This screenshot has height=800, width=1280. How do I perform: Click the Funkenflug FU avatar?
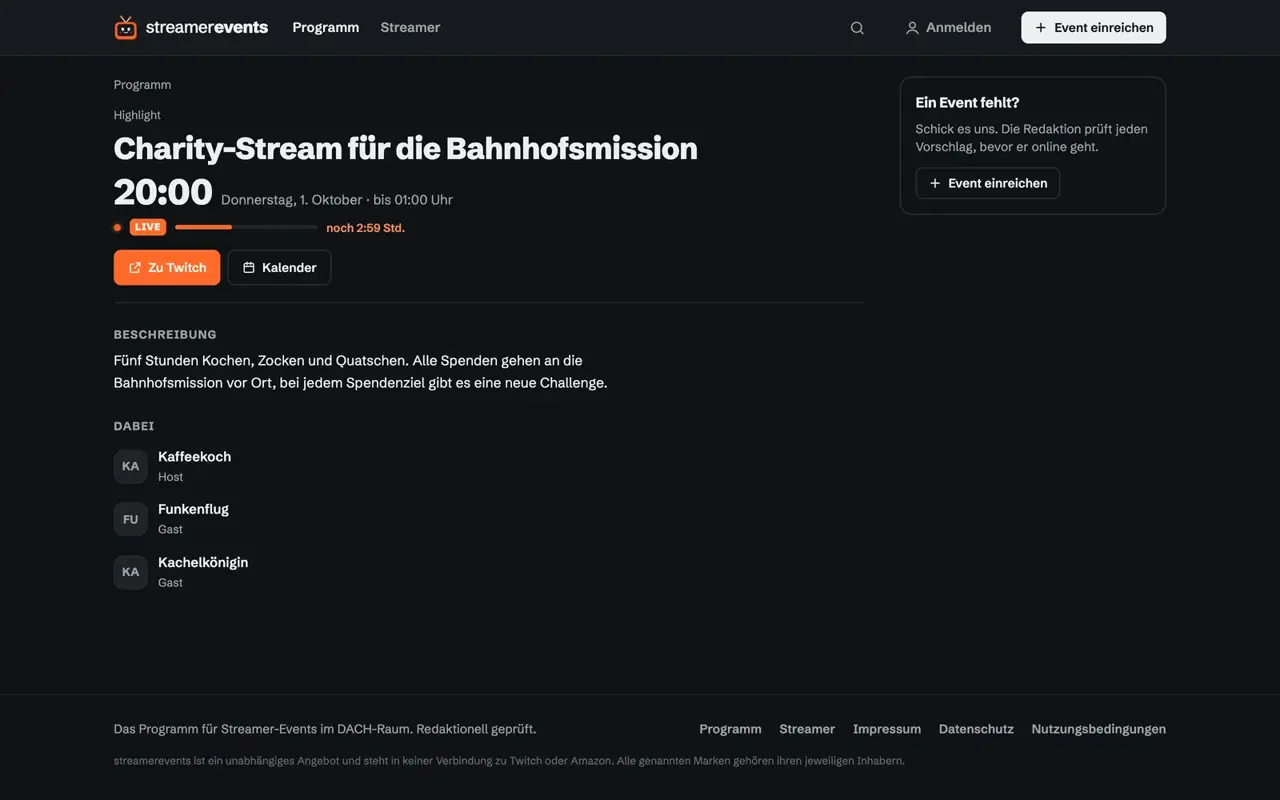click(x=131, y=519)
